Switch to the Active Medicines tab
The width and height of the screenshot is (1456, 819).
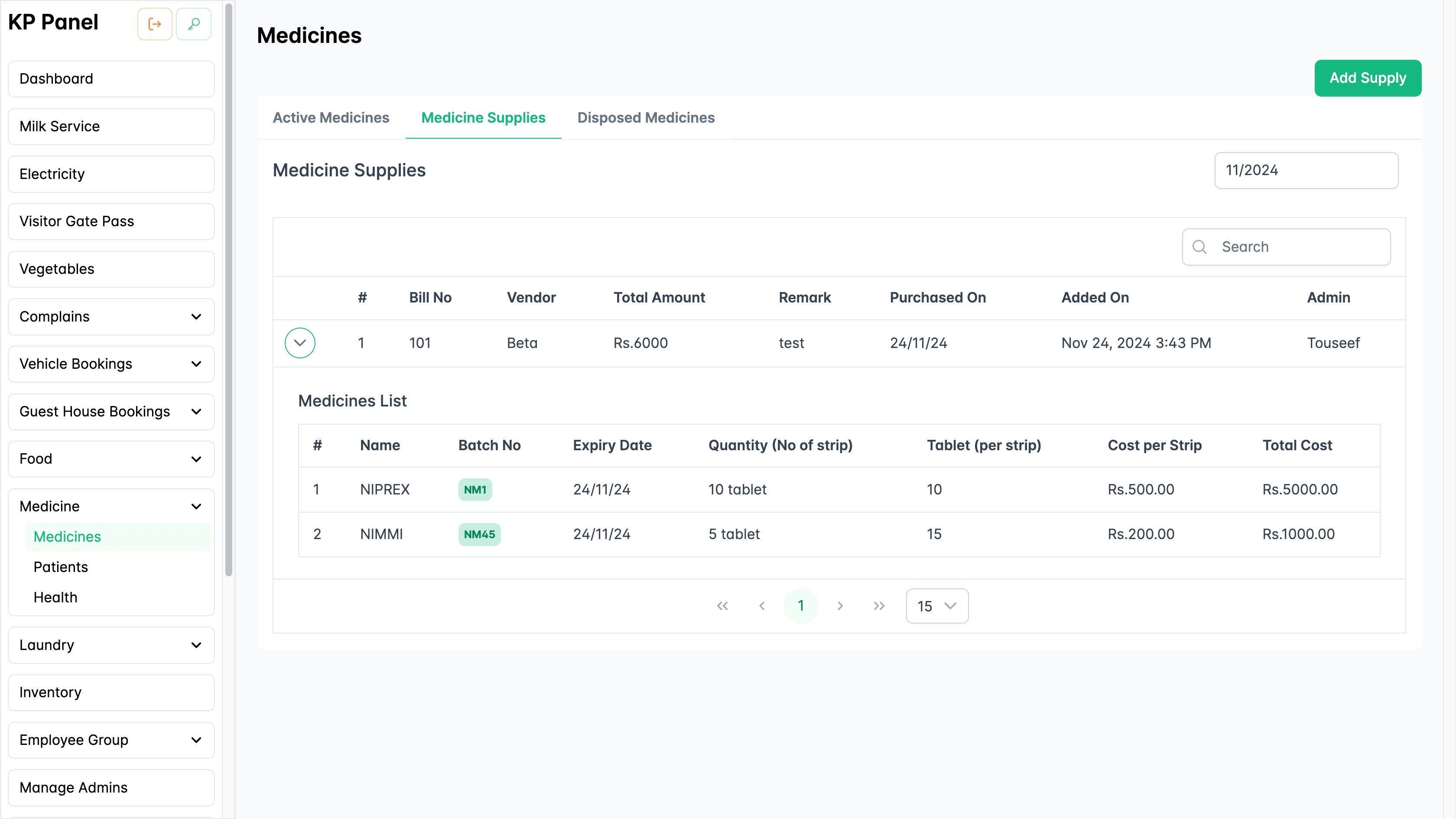point(331,117)
